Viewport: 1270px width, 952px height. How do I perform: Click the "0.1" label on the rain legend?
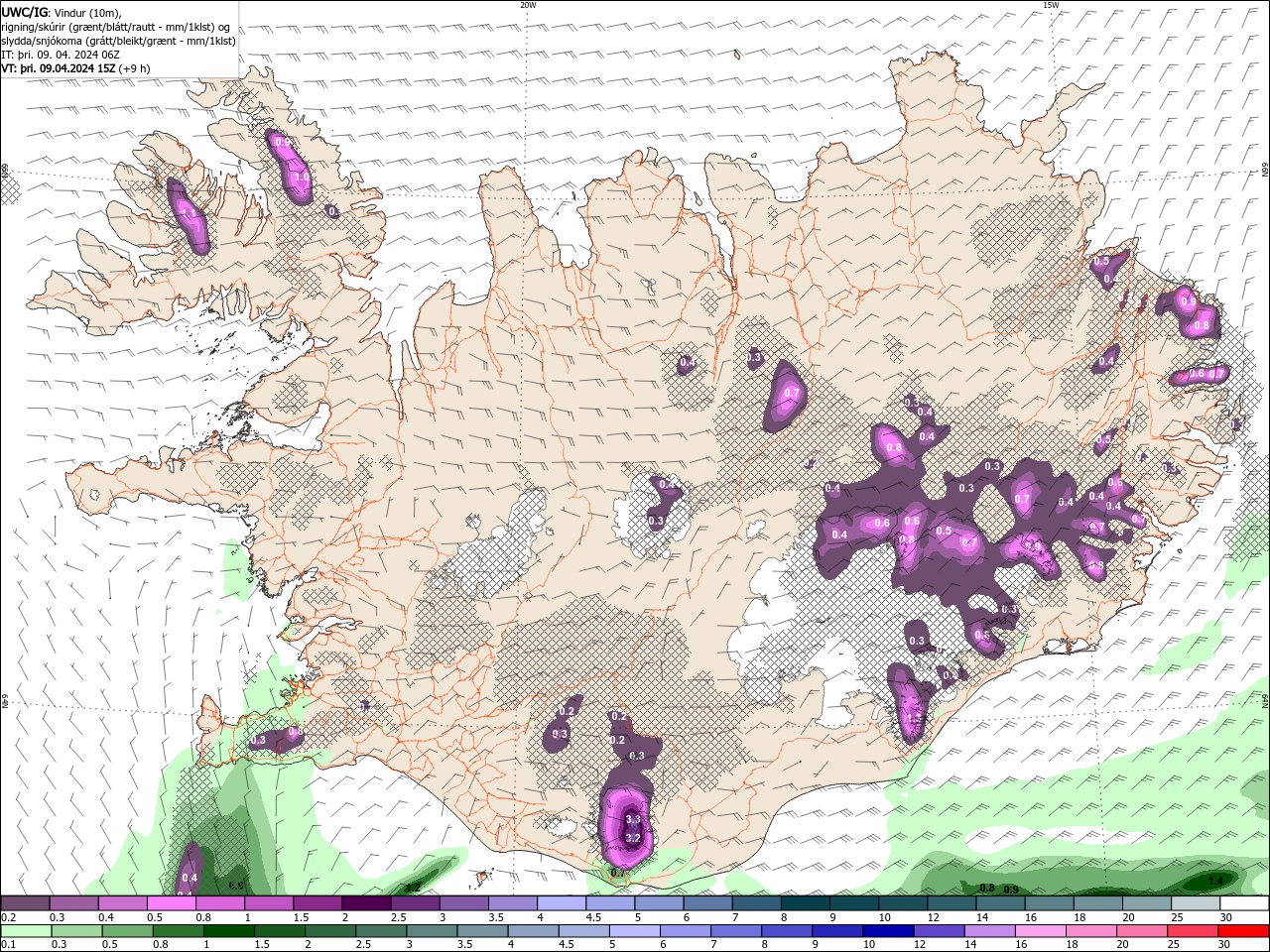[9, 945]
